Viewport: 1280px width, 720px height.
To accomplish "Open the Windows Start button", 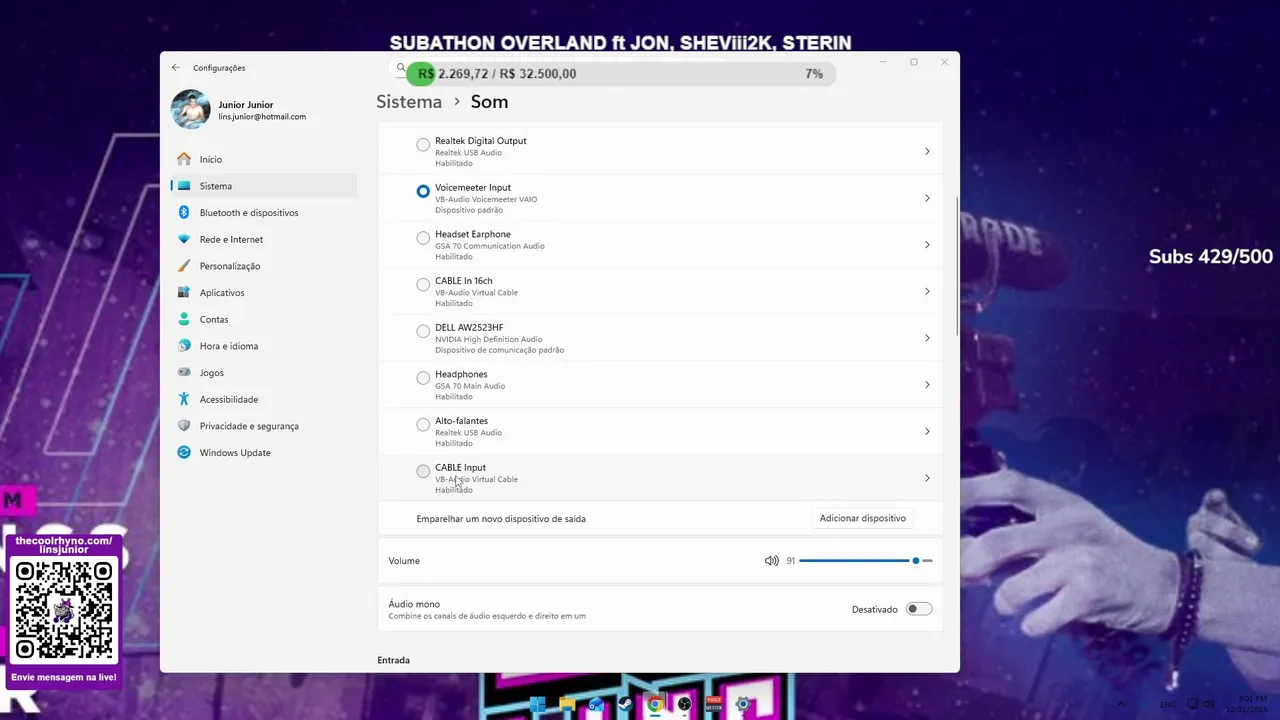I will pos(538,704).
